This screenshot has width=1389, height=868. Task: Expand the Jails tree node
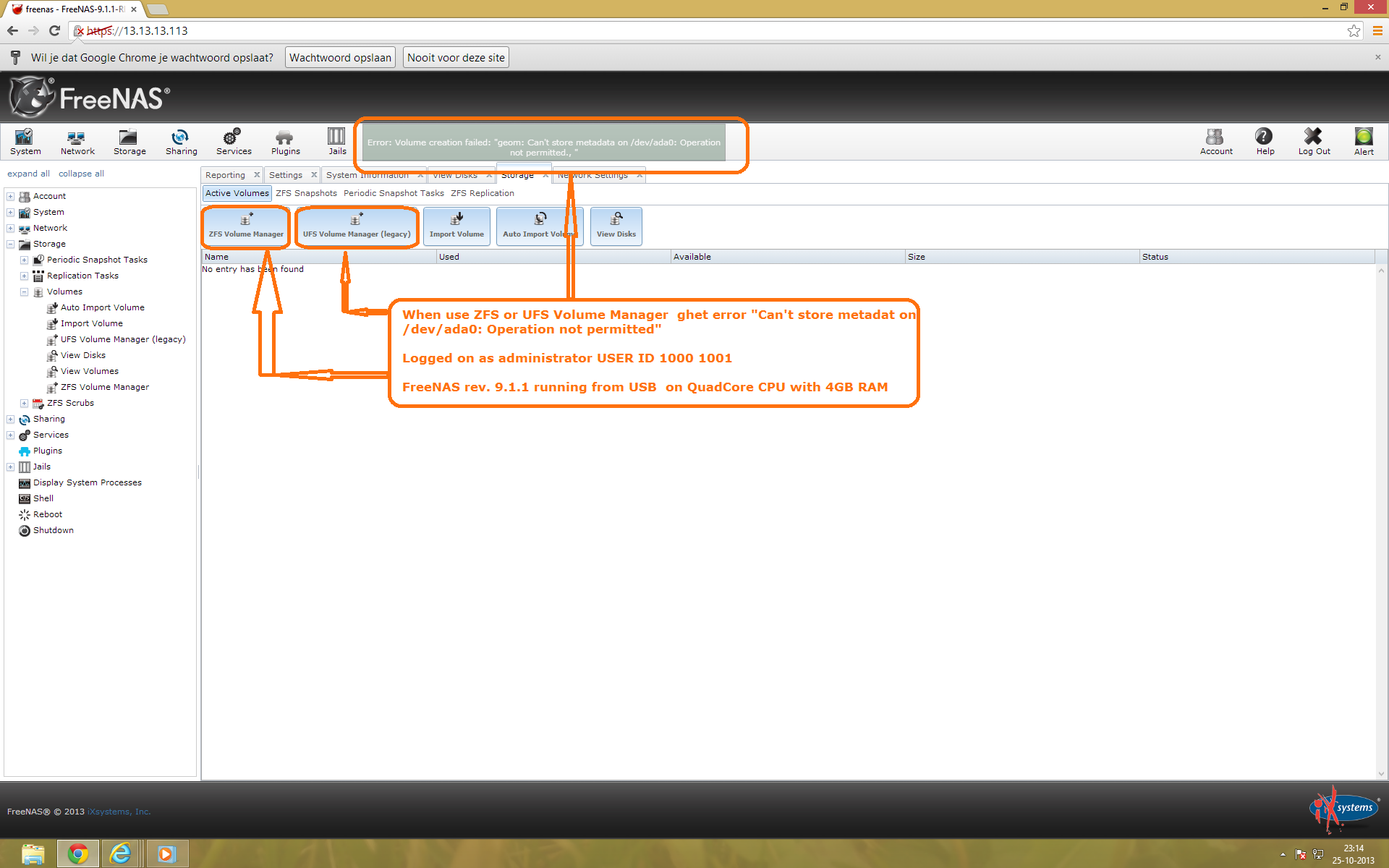[x=11, y=467]
